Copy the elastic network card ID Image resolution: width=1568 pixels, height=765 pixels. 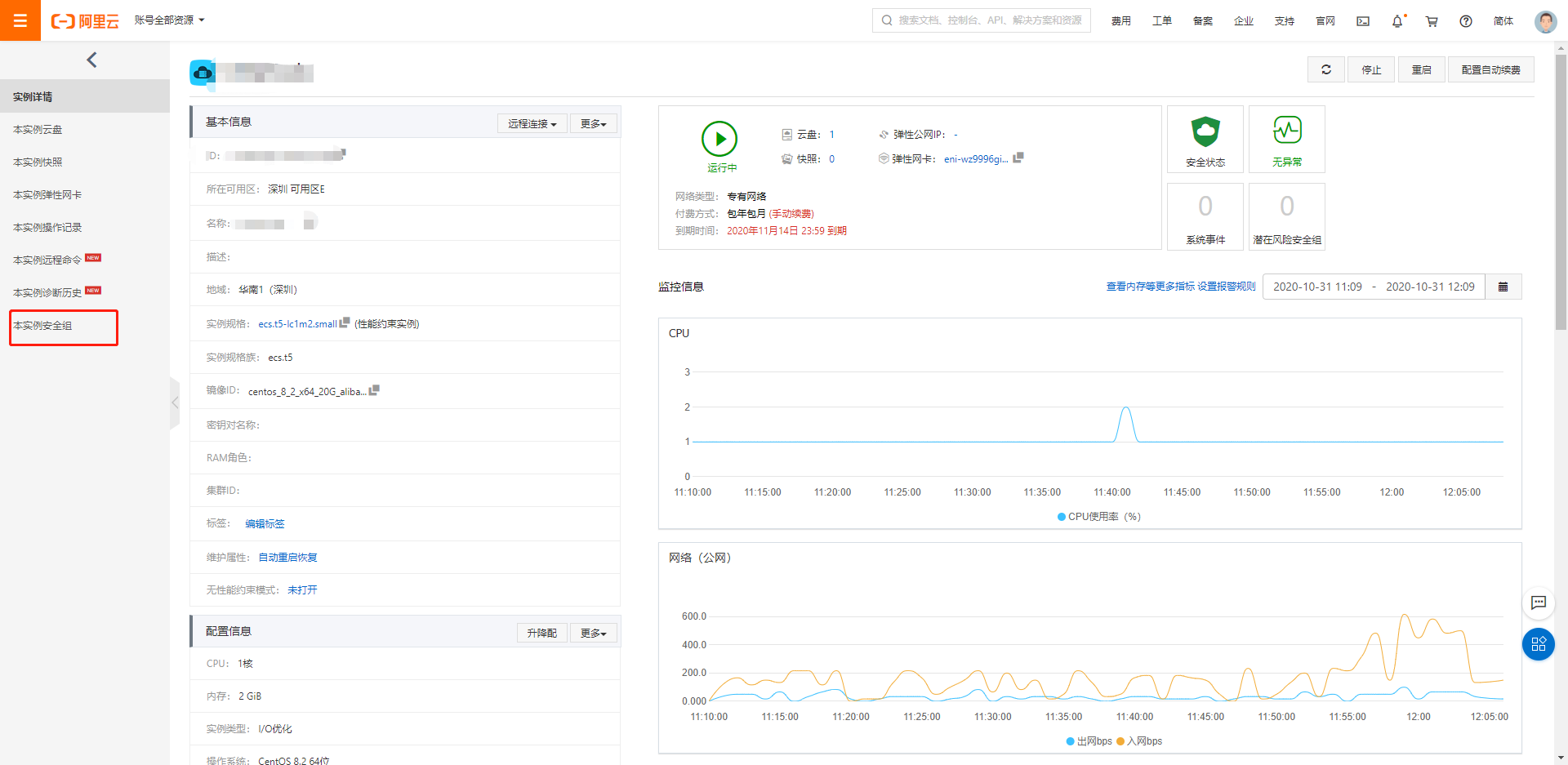coord(1018,158)
